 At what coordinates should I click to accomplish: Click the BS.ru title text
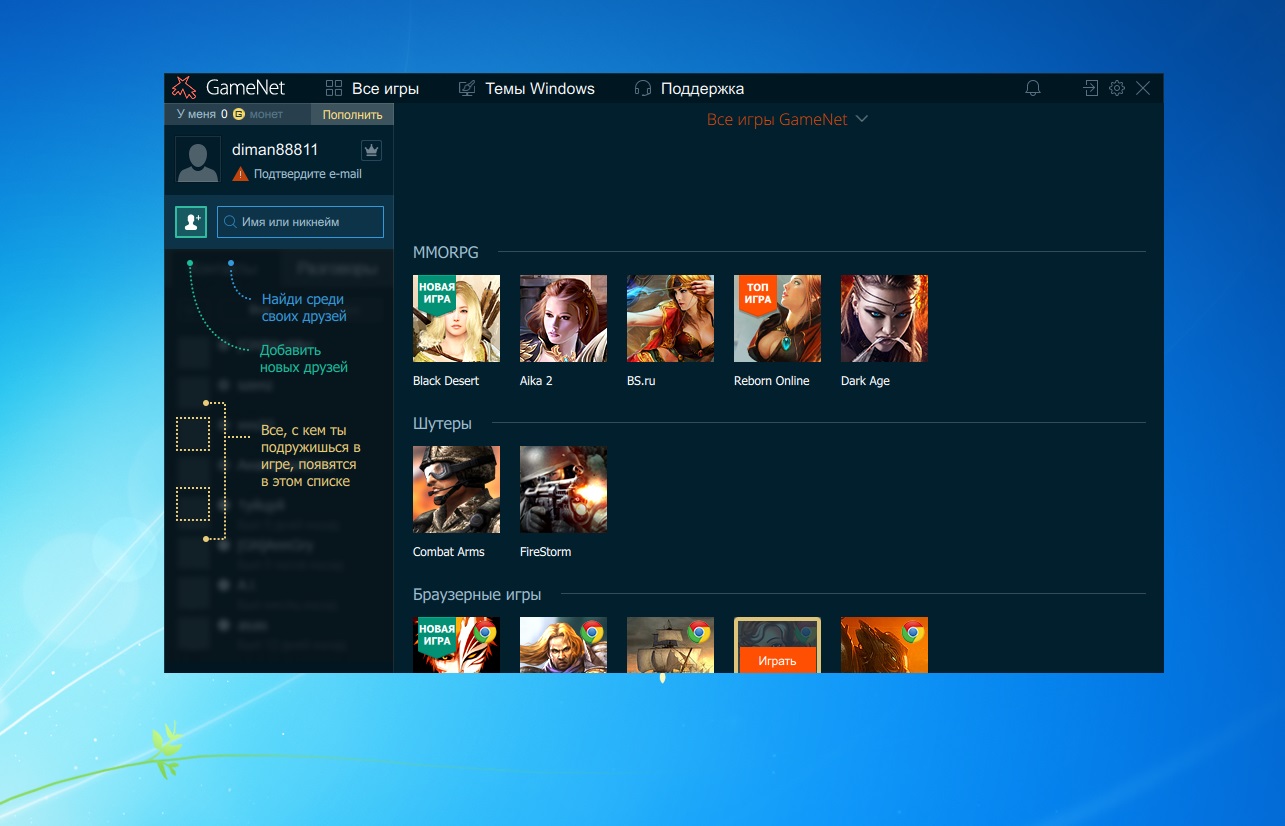click(x=641, y=381)
